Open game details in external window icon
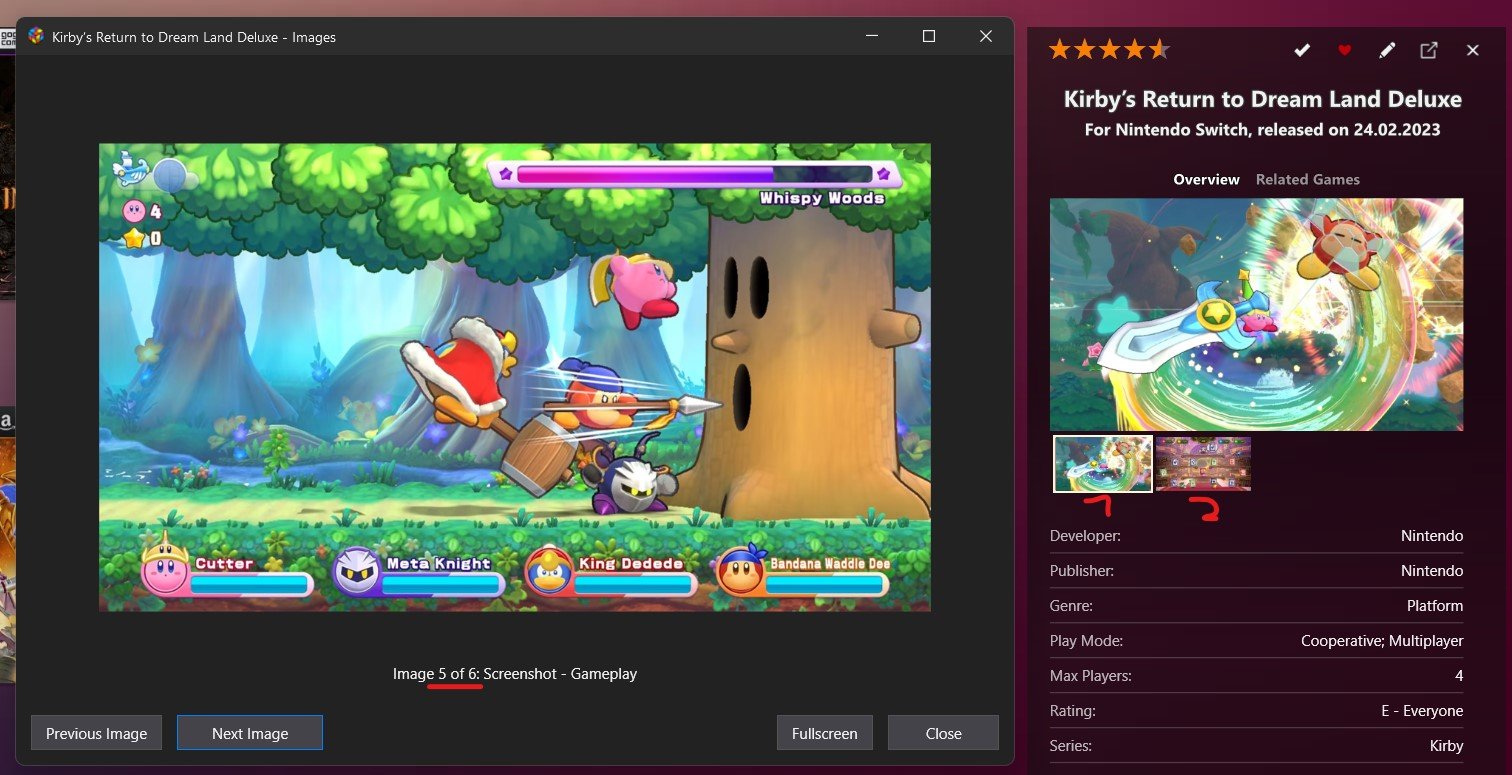The height and width of the screenshot is (775, 1512). 1429,50
